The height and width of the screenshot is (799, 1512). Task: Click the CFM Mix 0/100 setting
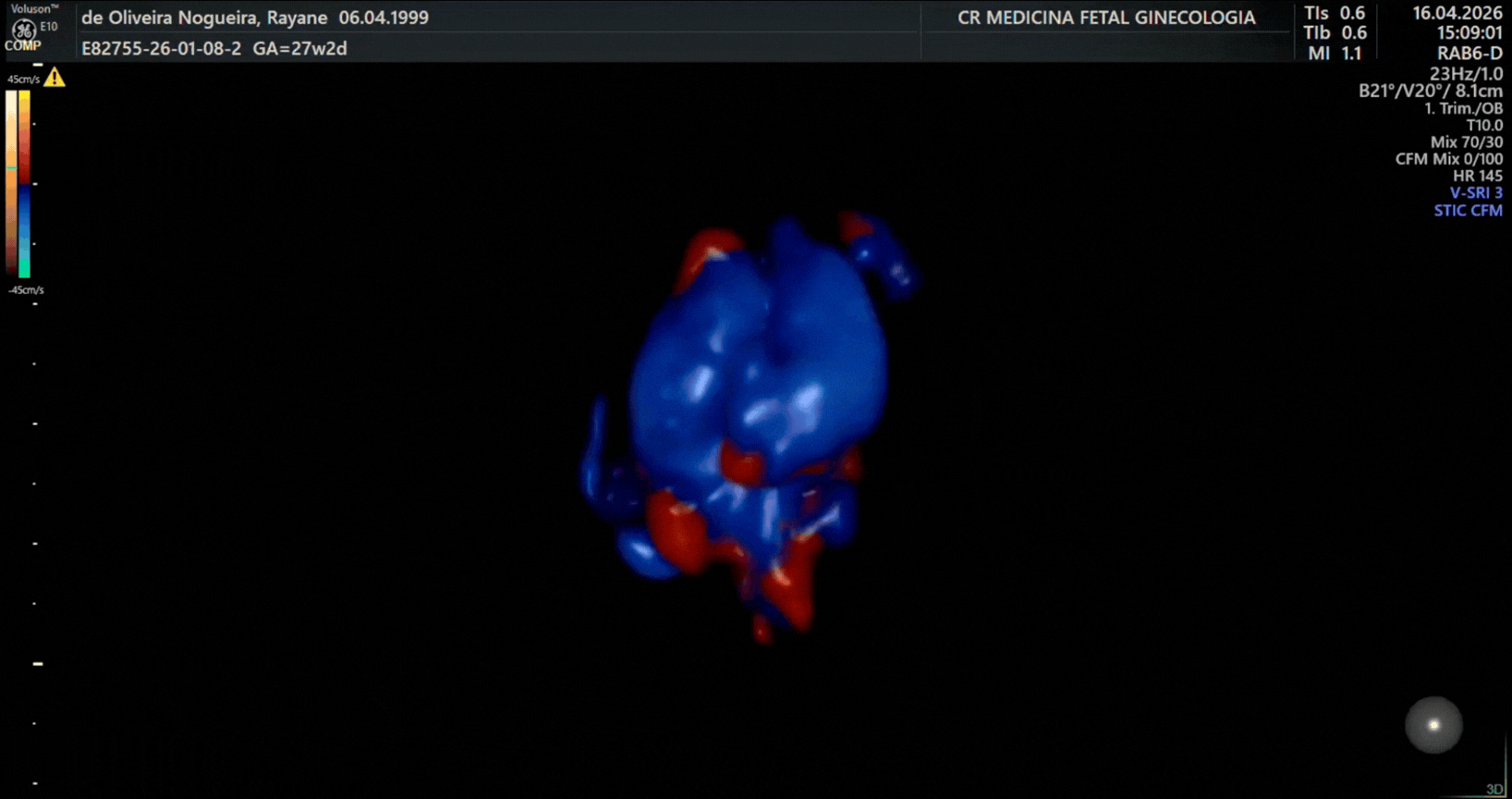[1448, 159]
